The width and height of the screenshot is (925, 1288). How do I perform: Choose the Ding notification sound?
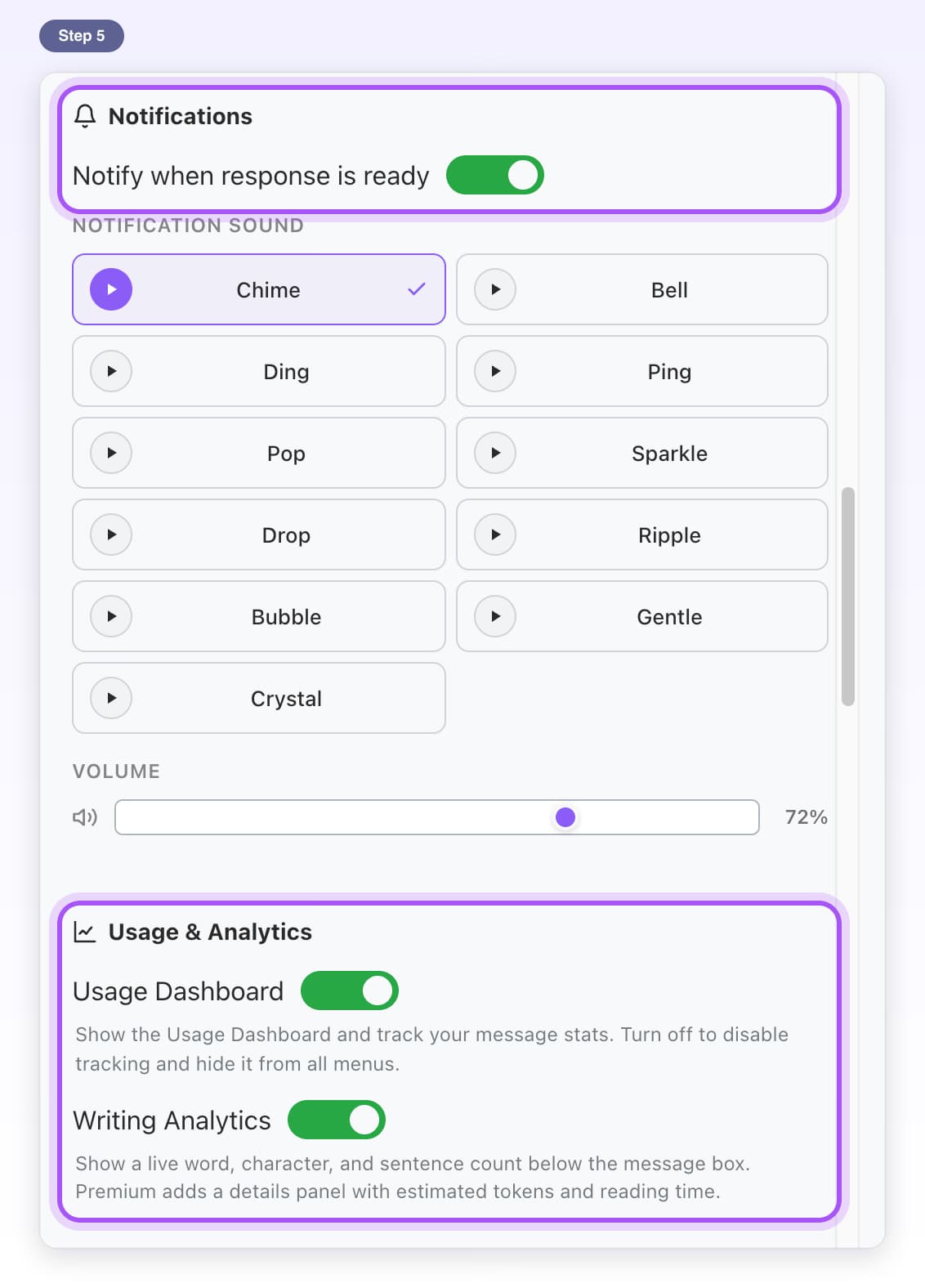click(x=259, y=371)
